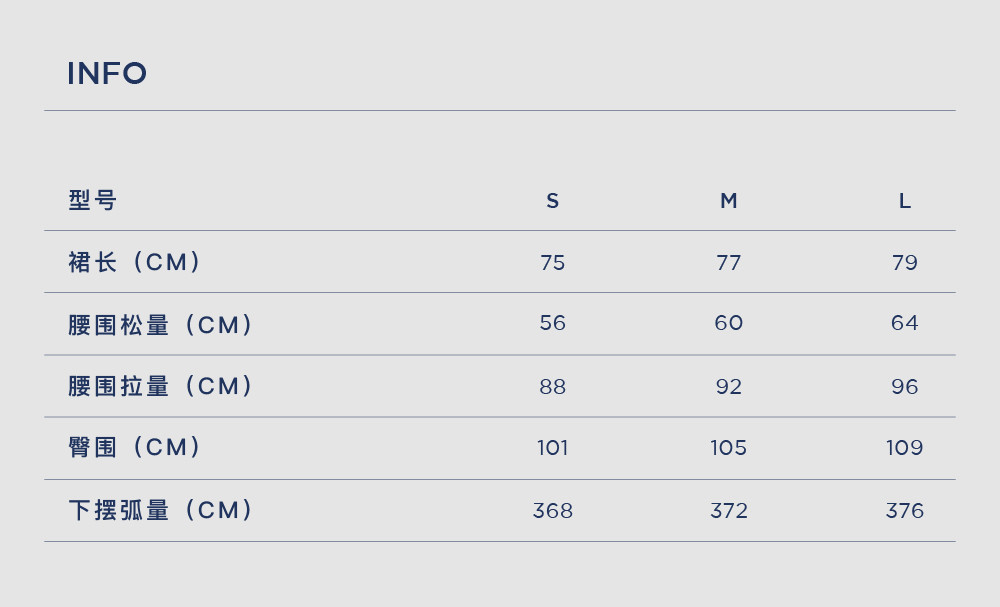Select the 下摆弧量 (CM) label
Screen dimensions: 1000x607
pos(161,509)
